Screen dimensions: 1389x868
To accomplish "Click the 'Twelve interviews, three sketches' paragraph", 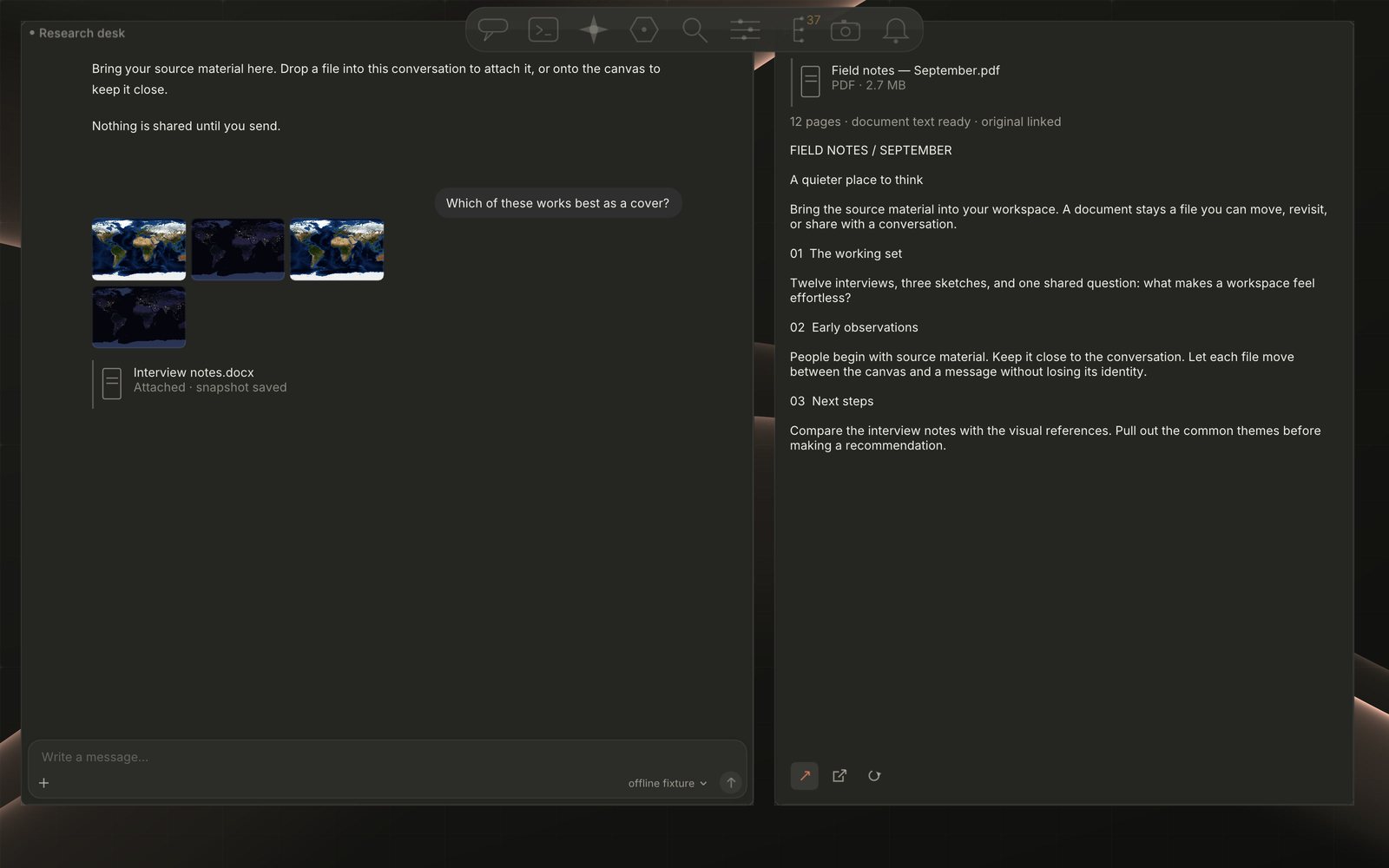I will tap(1052, 290).
